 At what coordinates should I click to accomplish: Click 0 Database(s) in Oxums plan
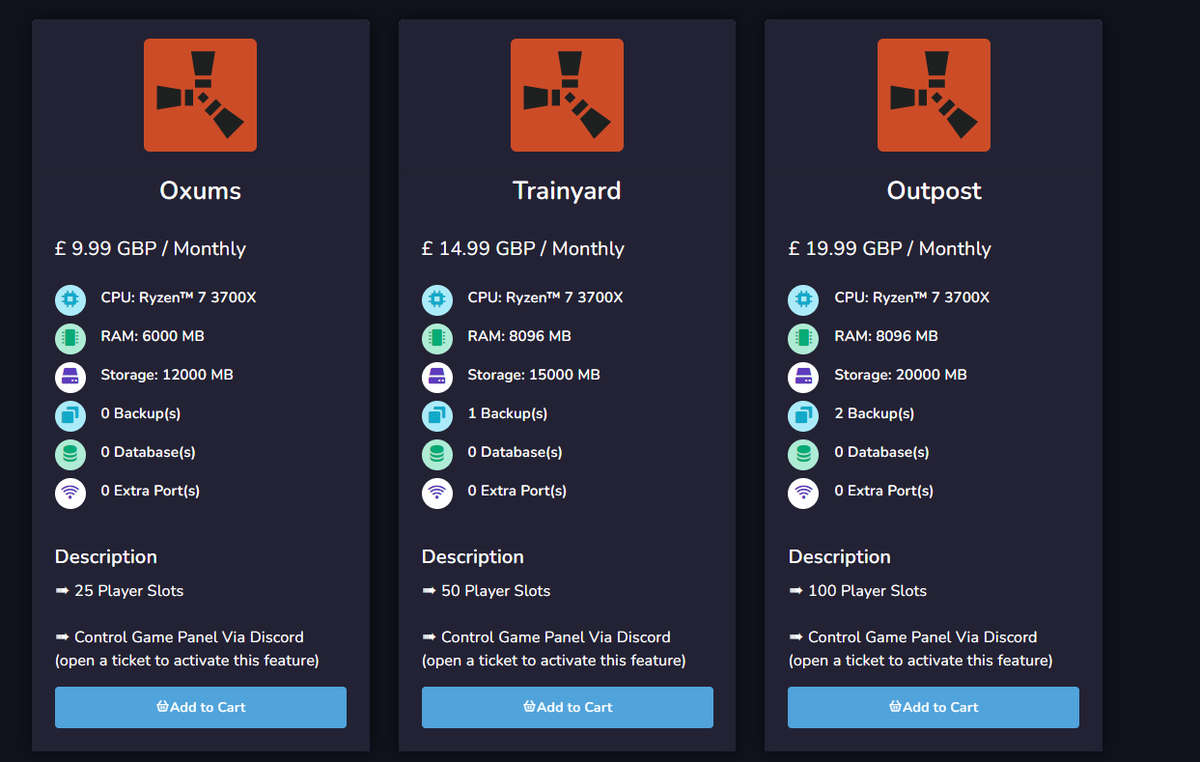click(x=148, y=452)
